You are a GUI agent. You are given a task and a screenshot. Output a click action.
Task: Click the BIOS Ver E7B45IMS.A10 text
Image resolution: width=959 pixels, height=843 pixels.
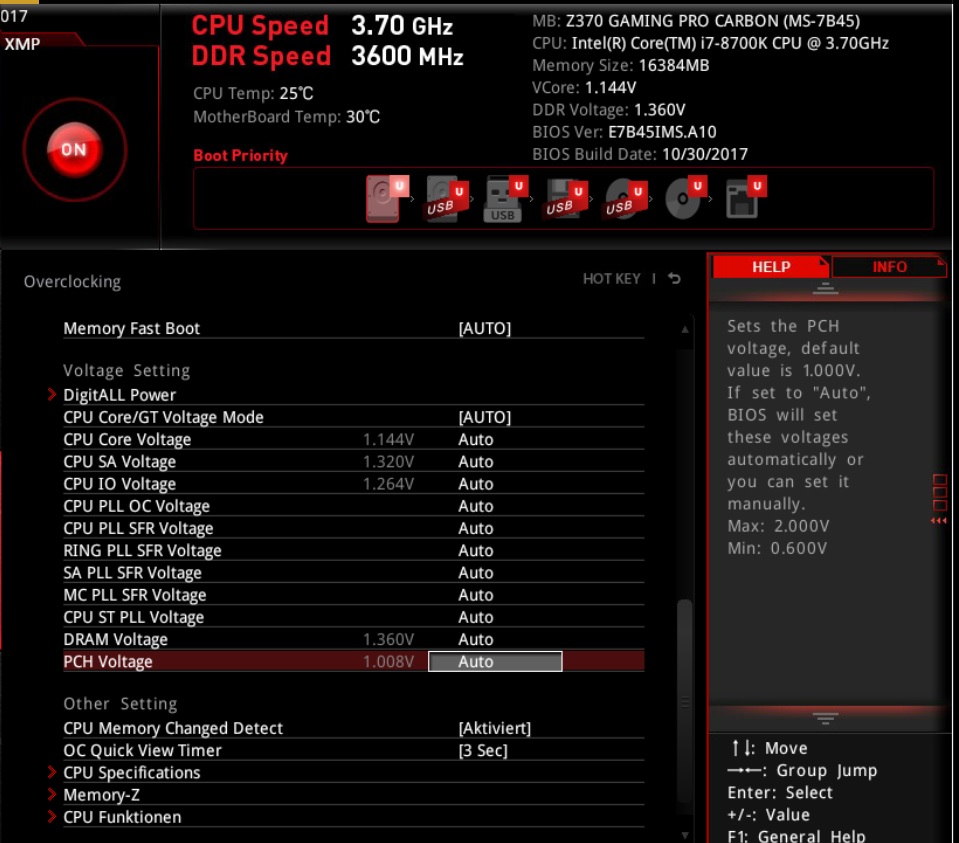tap(624, 132)
